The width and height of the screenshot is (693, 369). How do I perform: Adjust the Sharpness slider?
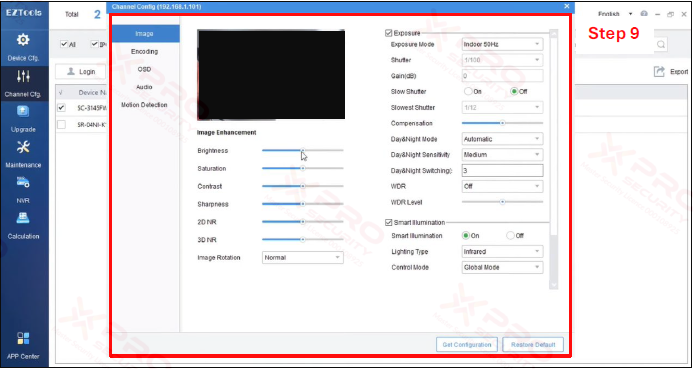tap(303, 204)
